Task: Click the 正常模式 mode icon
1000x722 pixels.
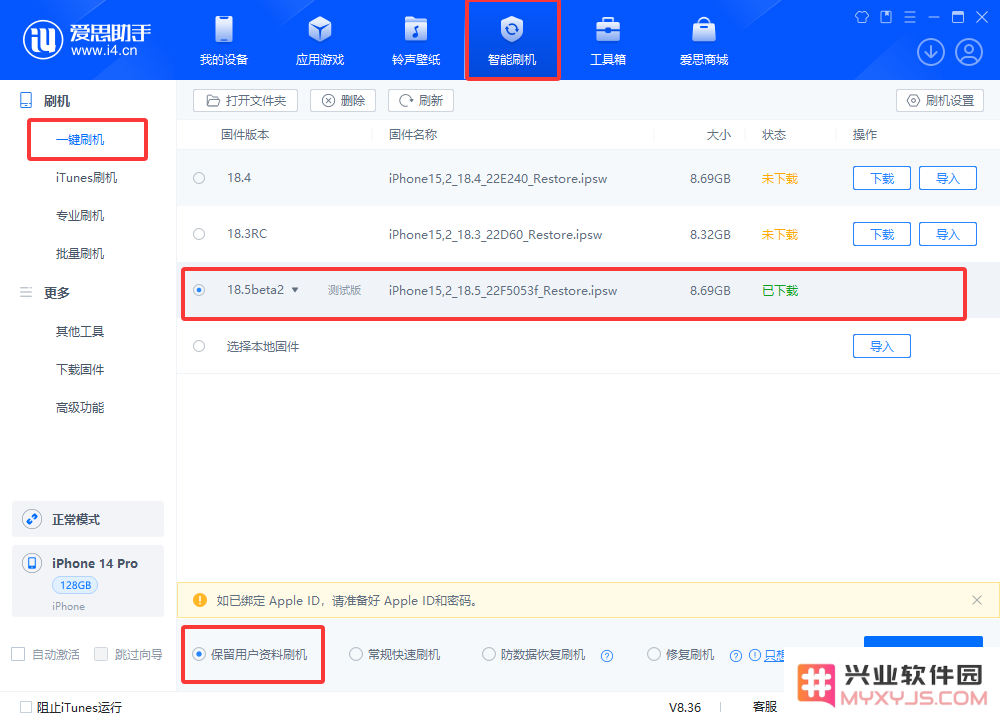Action: (32, 519)
